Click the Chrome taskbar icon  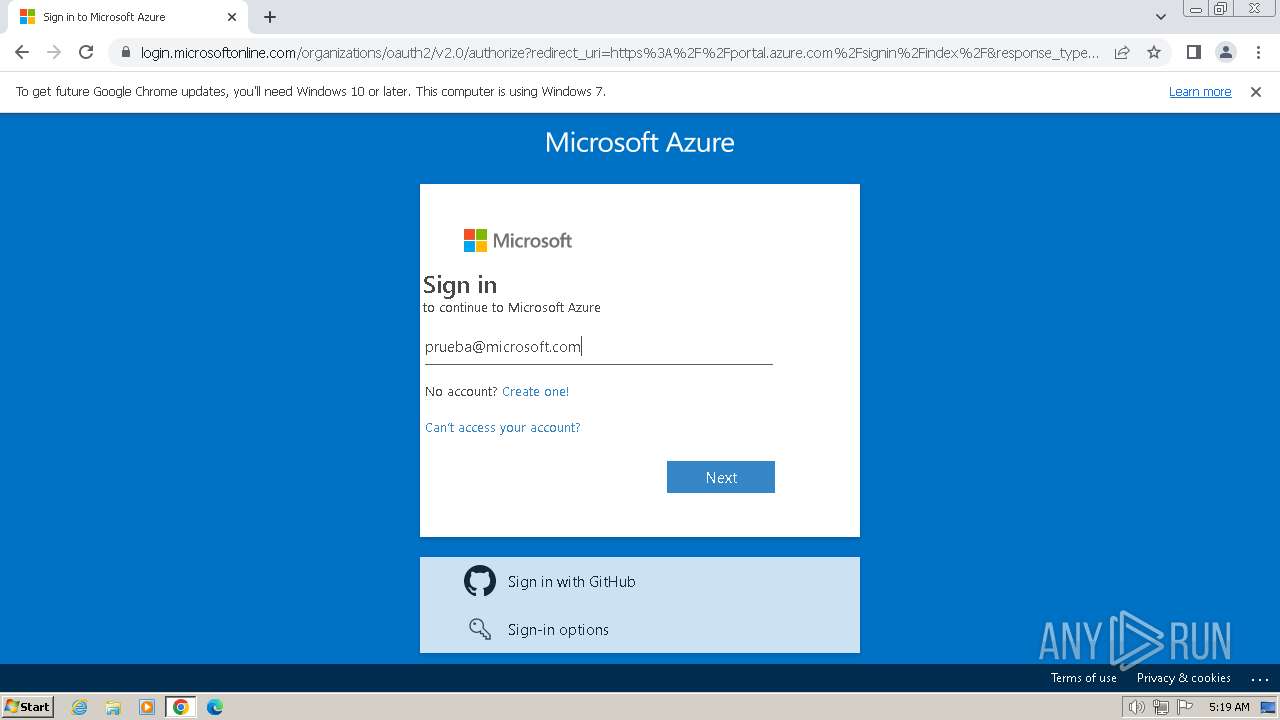tap(181, 707)
